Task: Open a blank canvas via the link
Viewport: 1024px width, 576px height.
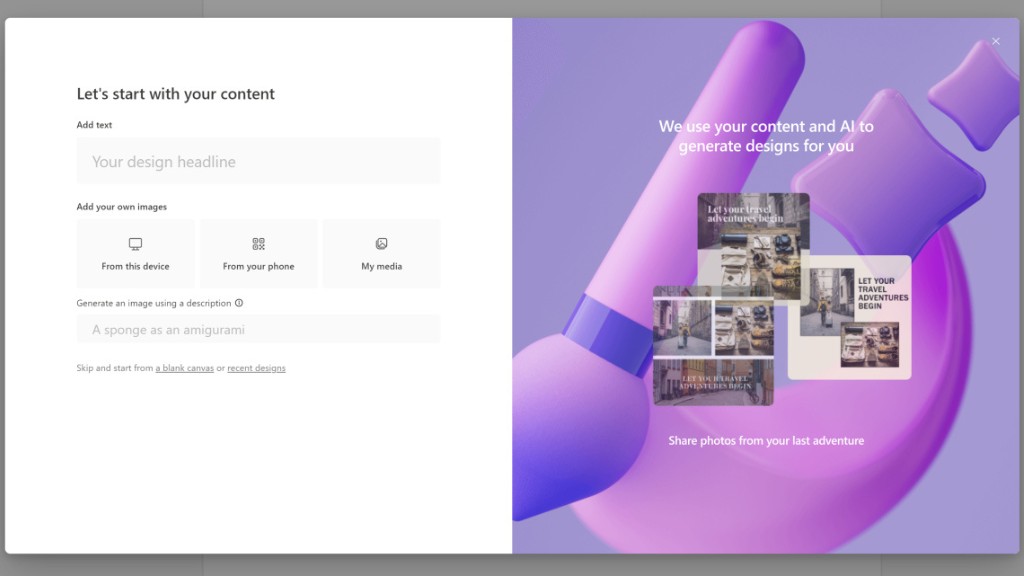Action: 185,368
